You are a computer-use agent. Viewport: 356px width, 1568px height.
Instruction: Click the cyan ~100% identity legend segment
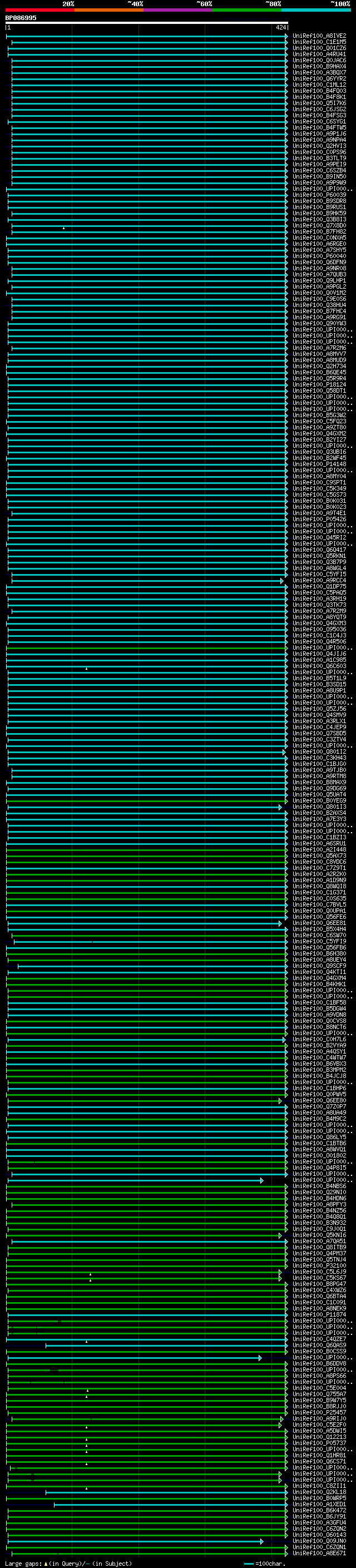316,10
